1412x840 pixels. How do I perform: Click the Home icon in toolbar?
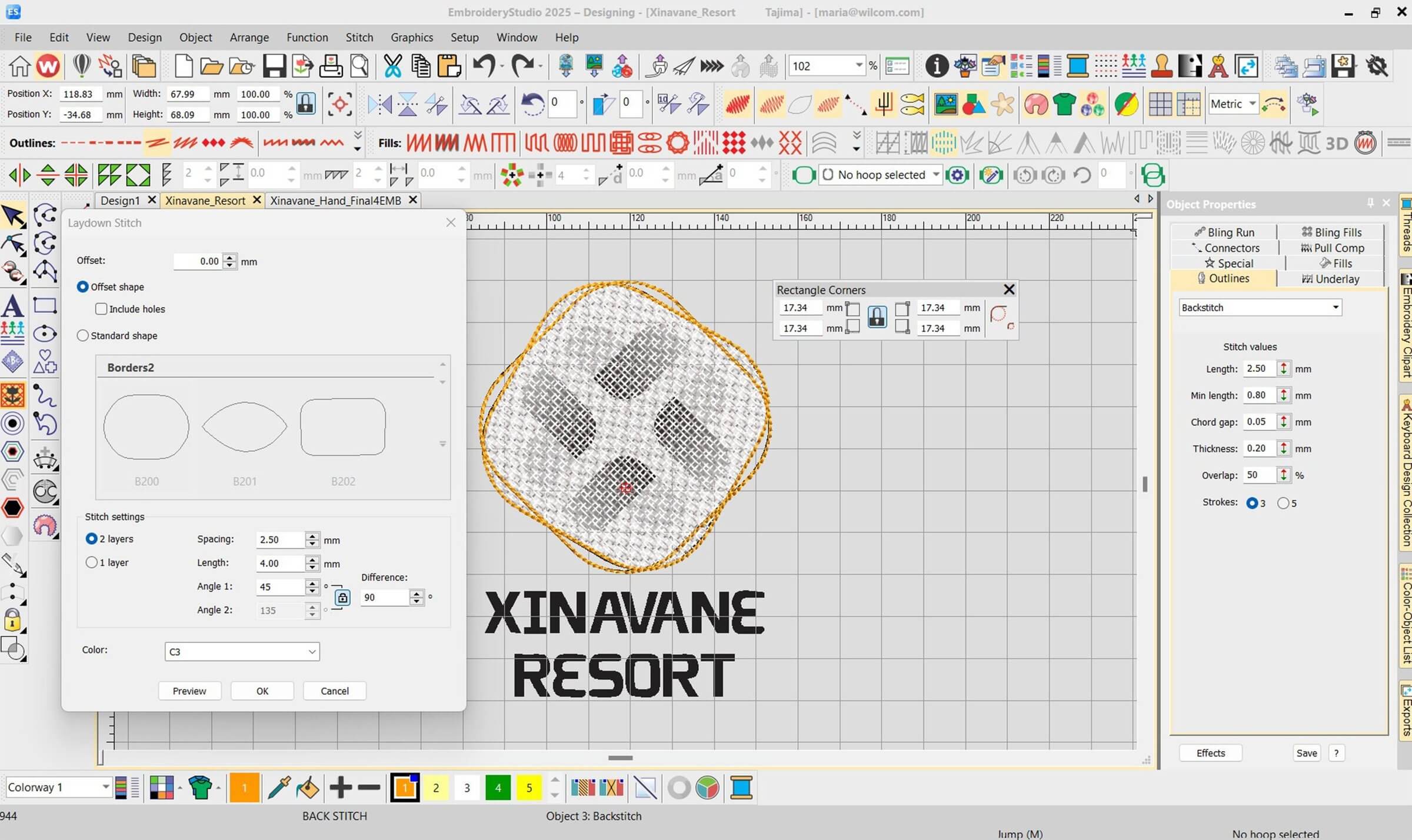[x=19, y=66]
